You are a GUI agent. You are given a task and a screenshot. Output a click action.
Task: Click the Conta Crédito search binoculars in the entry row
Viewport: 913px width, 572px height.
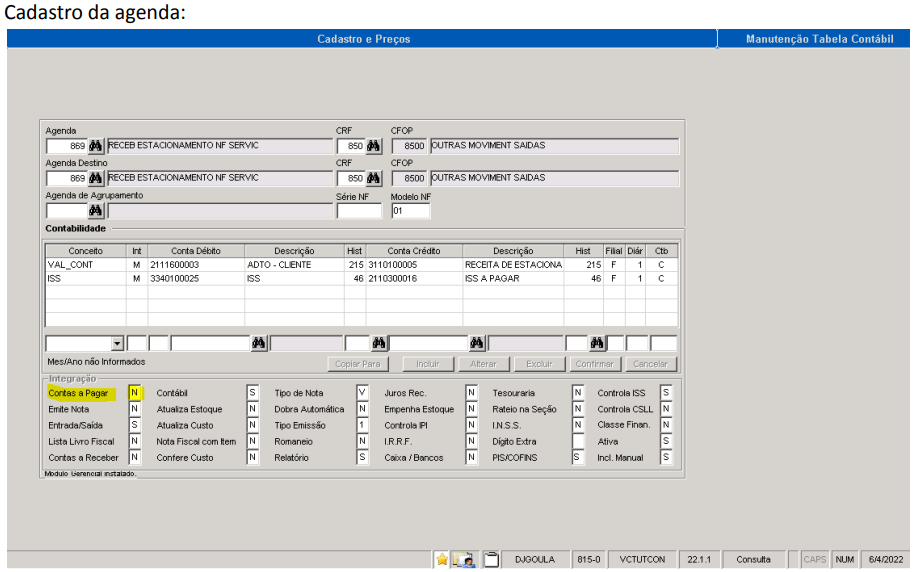pos(477,343)
